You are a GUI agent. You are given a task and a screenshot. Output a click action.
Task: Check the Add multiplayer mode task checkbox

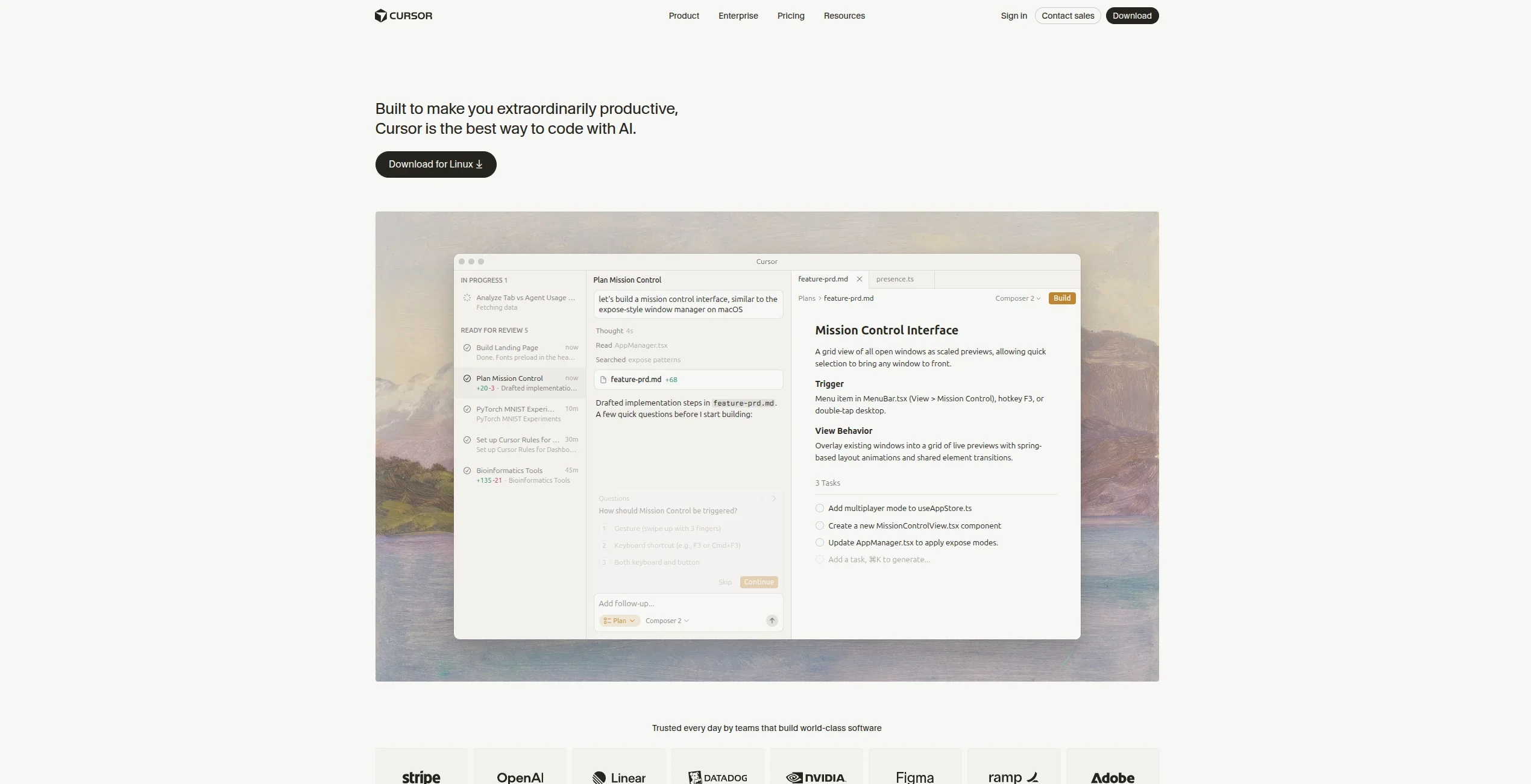(x=819, y=508)
